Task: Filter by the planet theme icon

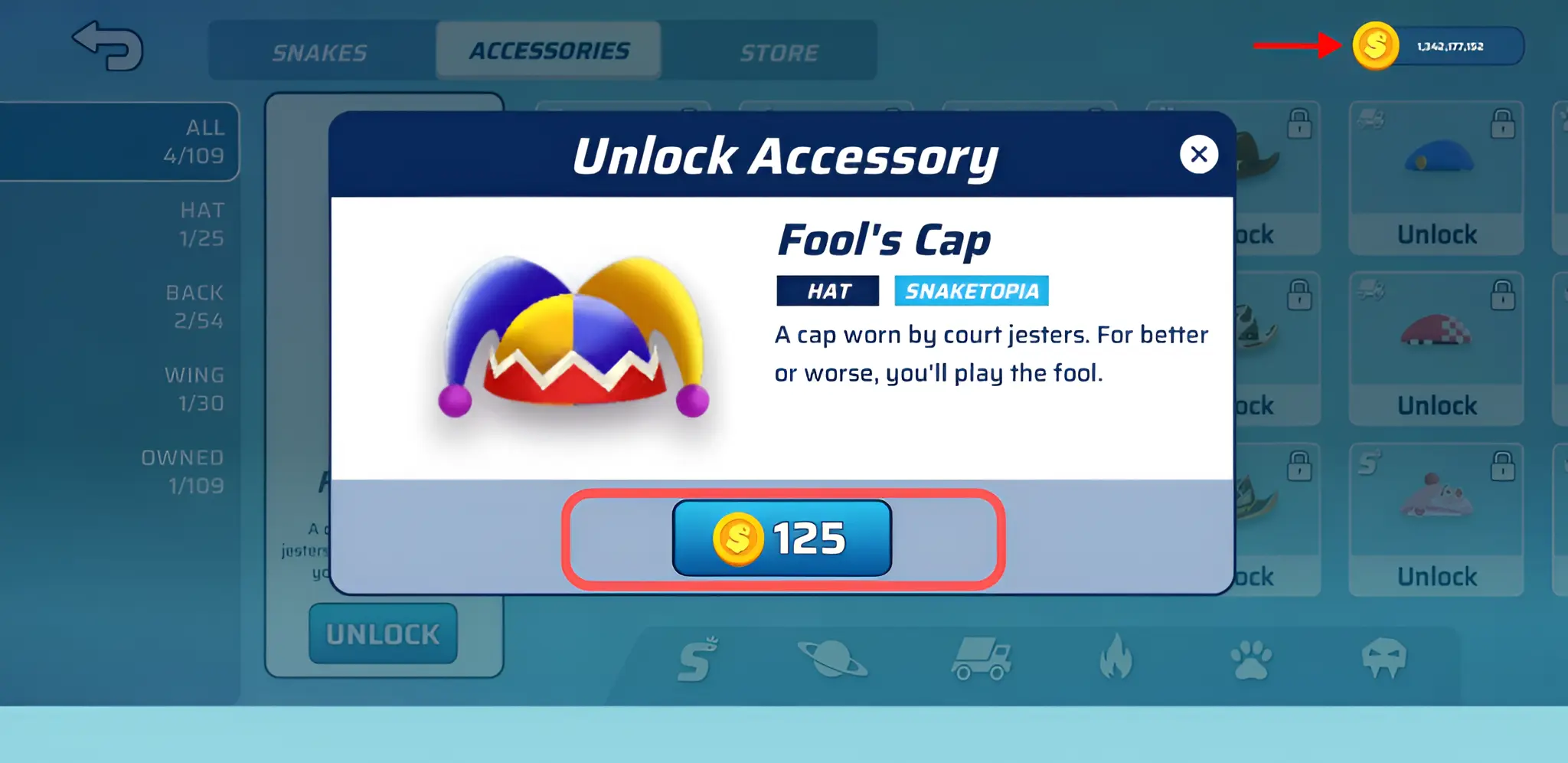Action: pos(832,658)
